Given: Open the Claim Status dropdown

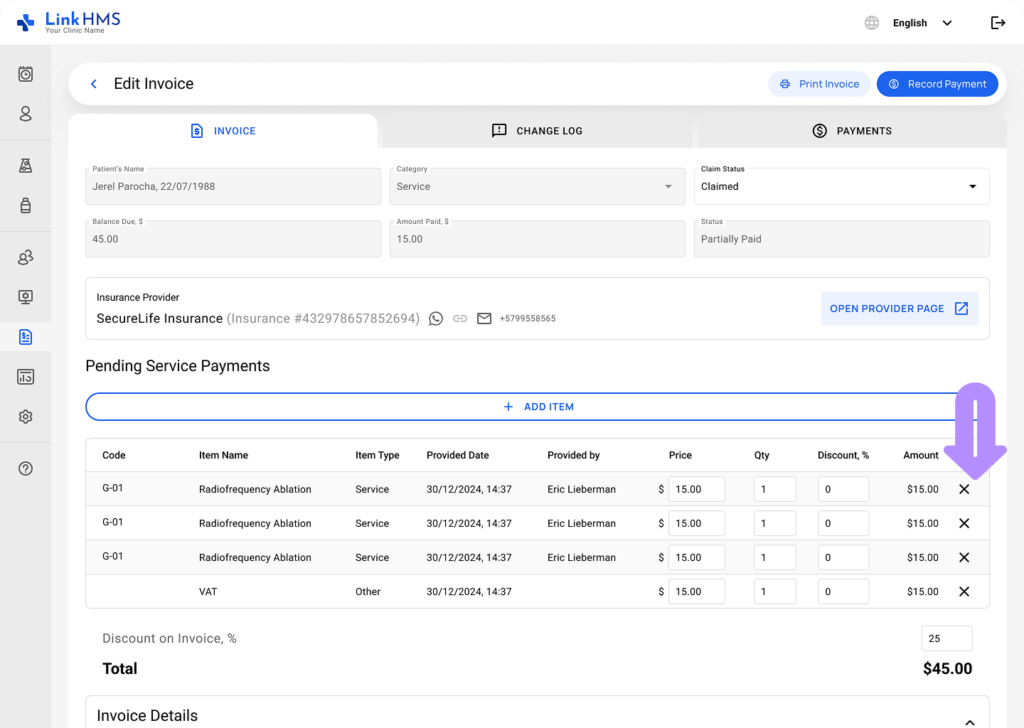Looking at the screenshot, I should 841,186.
